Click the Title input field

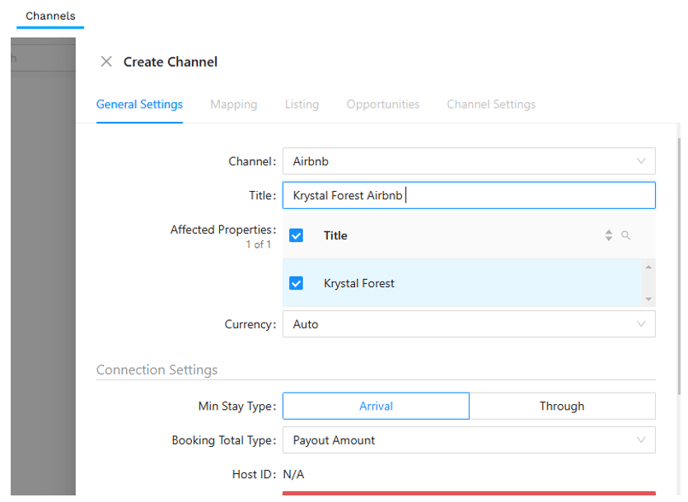point(469,195)
